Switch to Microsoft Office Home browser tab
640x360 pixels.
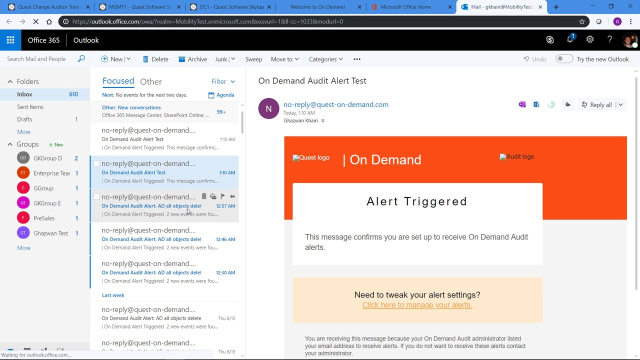click(411, 7)
